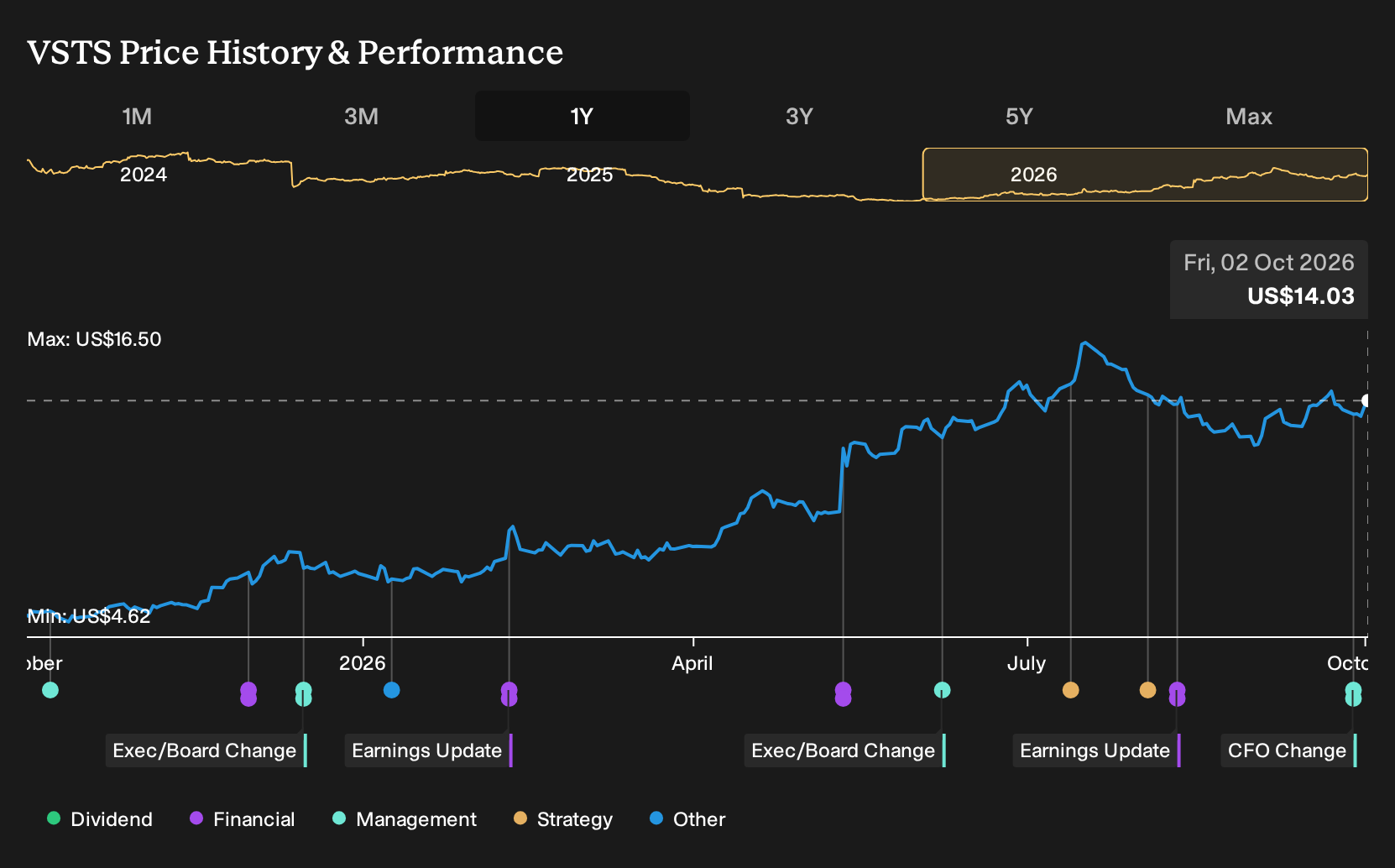Switch chart to the 3Y range

(x=799, y=116)
